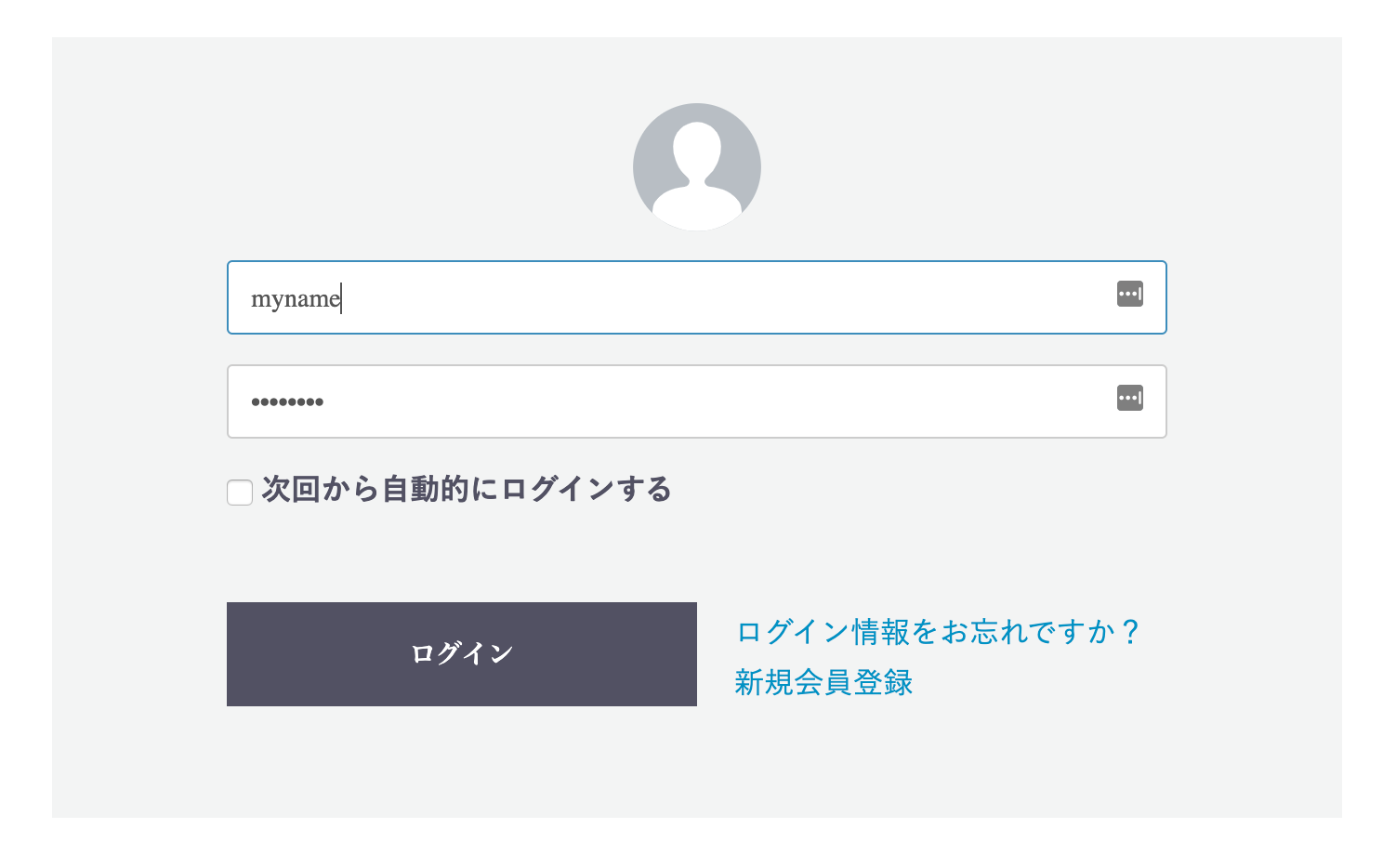1396x868 pixels.
Task: Click the user avatar placeholder image
Action: tap(697, 167)
